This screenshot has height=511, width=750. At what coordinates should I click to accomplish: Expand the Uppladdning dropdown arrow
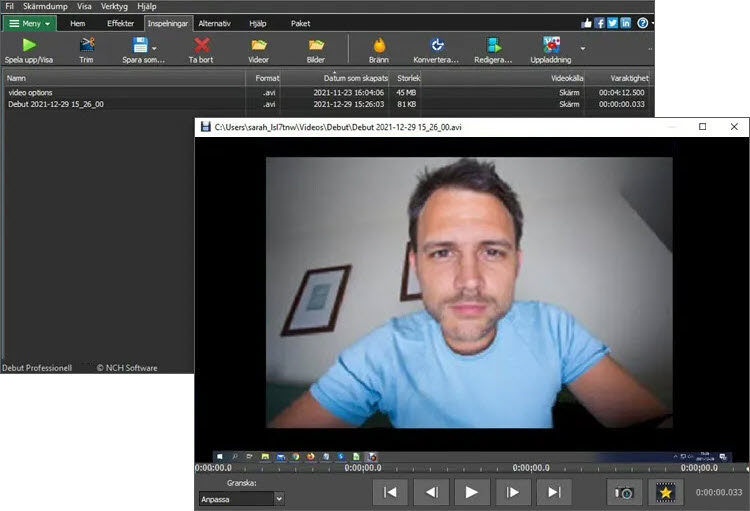(583, 48)
